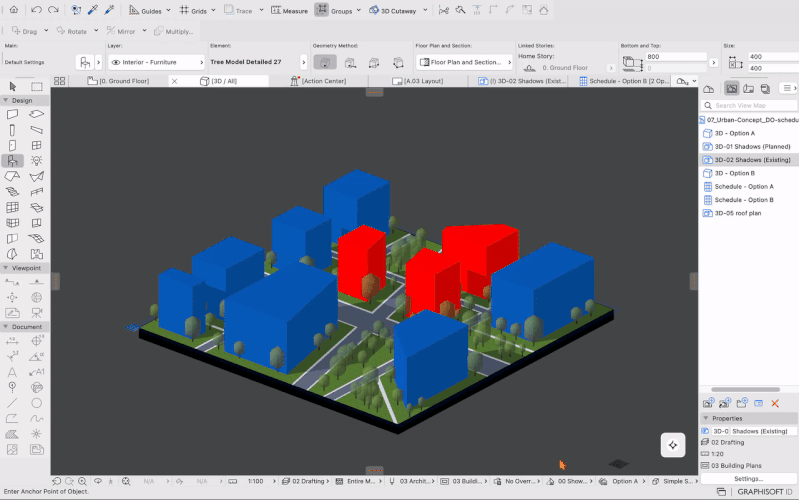Viewport: 799px width, 500px height.
Task: Select the Beam tool
Action: tap(37, 130)
